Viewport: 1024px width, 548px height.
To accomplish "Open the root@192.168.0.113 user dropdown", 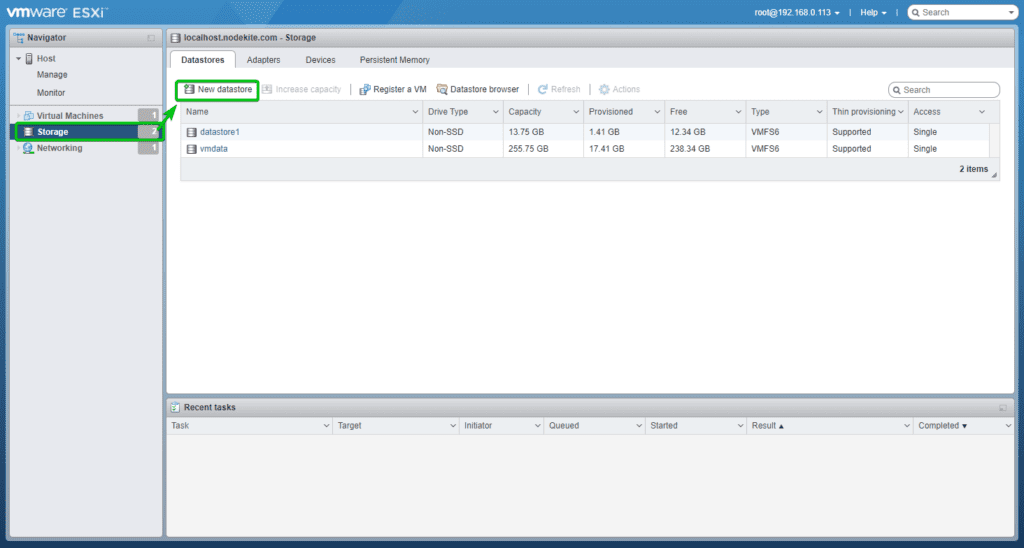I will click(x=797, y=12).
